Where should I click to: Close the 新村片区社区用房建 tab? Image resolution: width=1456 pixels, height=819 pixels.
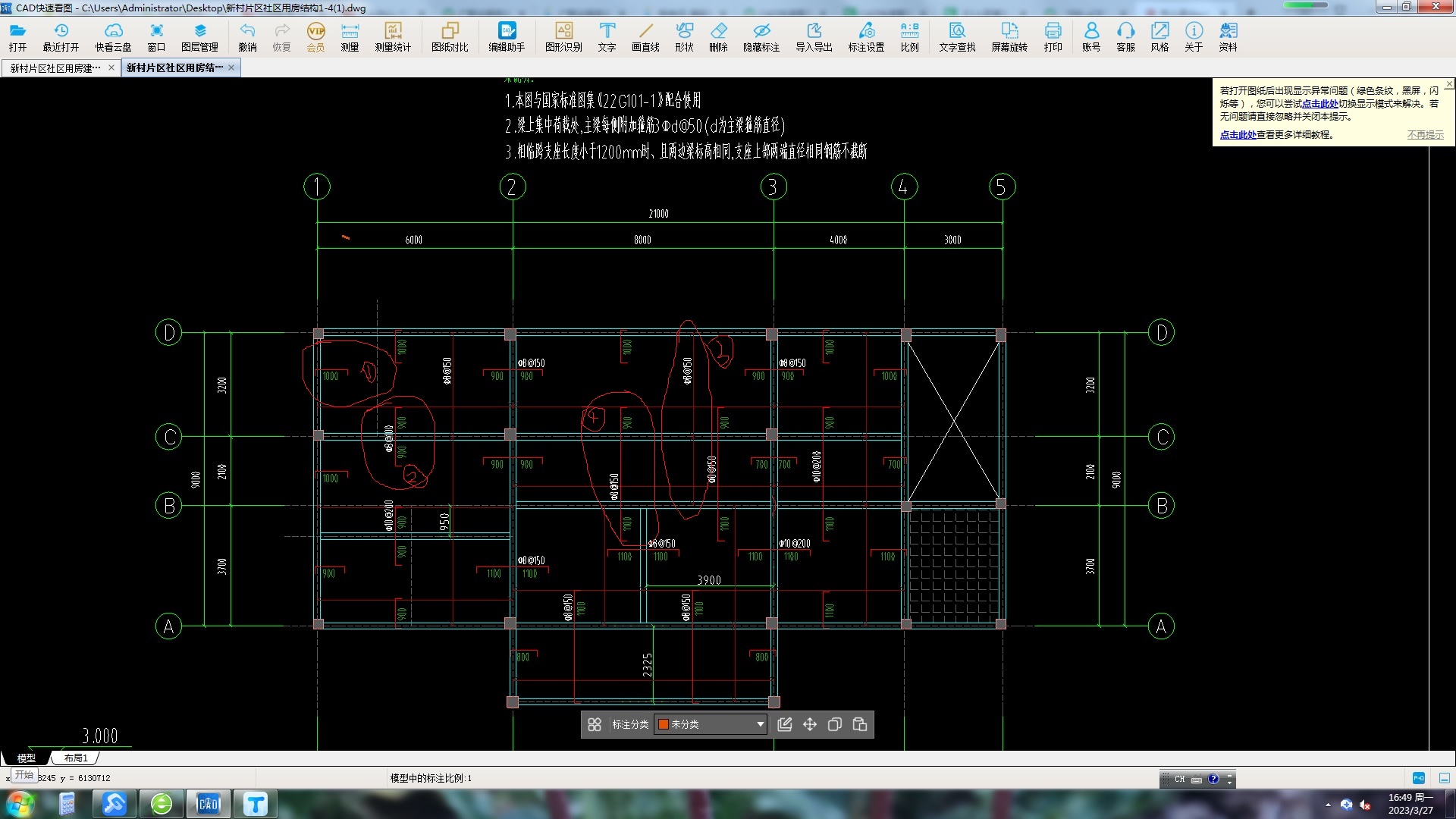[x=111, y=67]
